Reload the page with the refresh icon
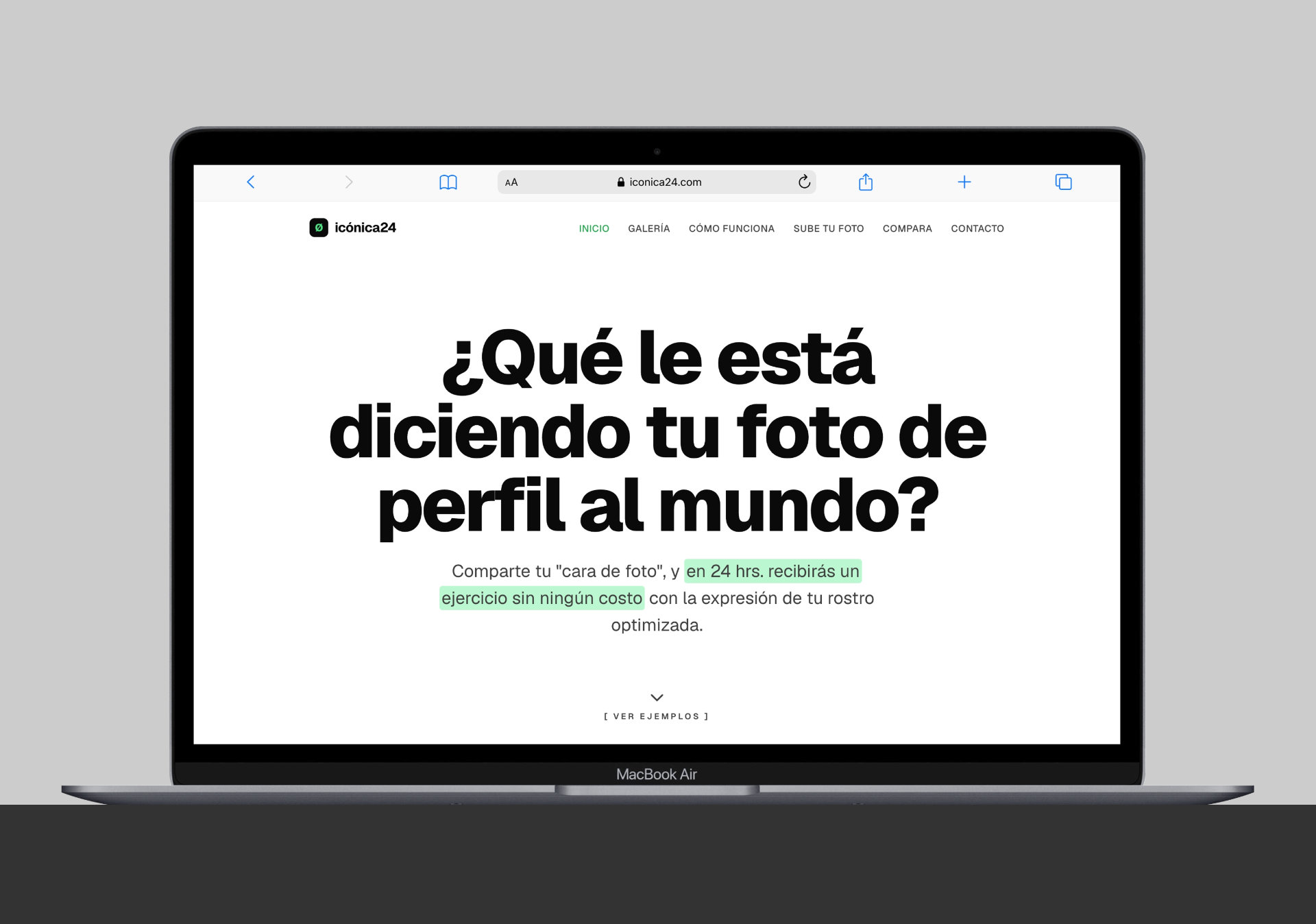1316x924 pixels. (804, 182)
